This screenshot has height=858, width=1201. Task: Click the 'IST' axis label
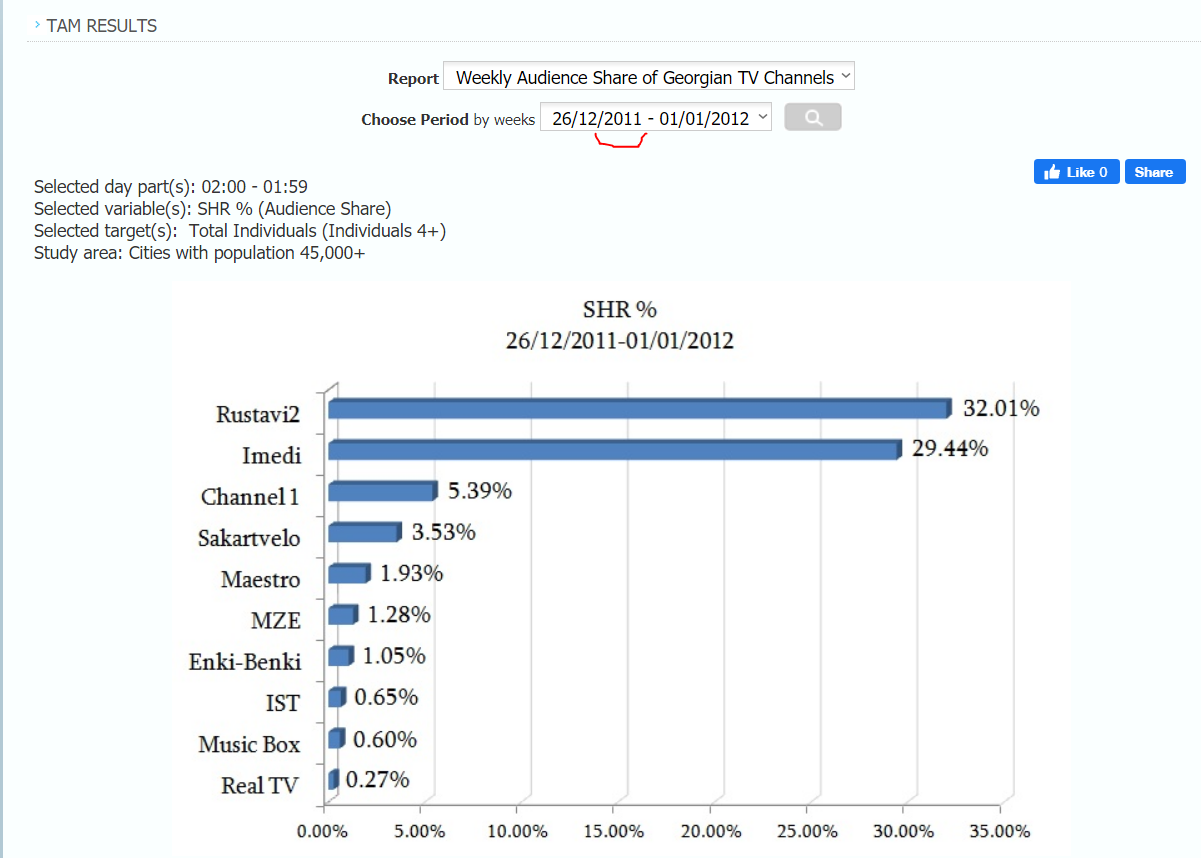(x=282, y=703)
